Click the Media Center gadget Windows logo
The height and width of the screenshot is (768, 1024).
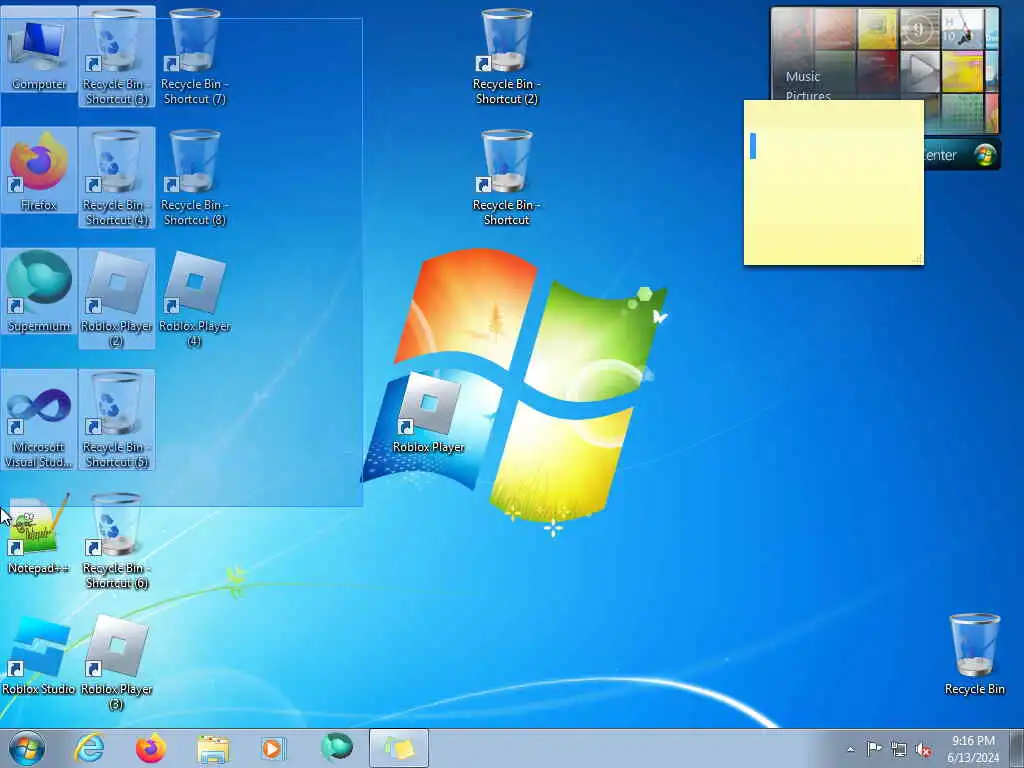(x=985, y=155)
